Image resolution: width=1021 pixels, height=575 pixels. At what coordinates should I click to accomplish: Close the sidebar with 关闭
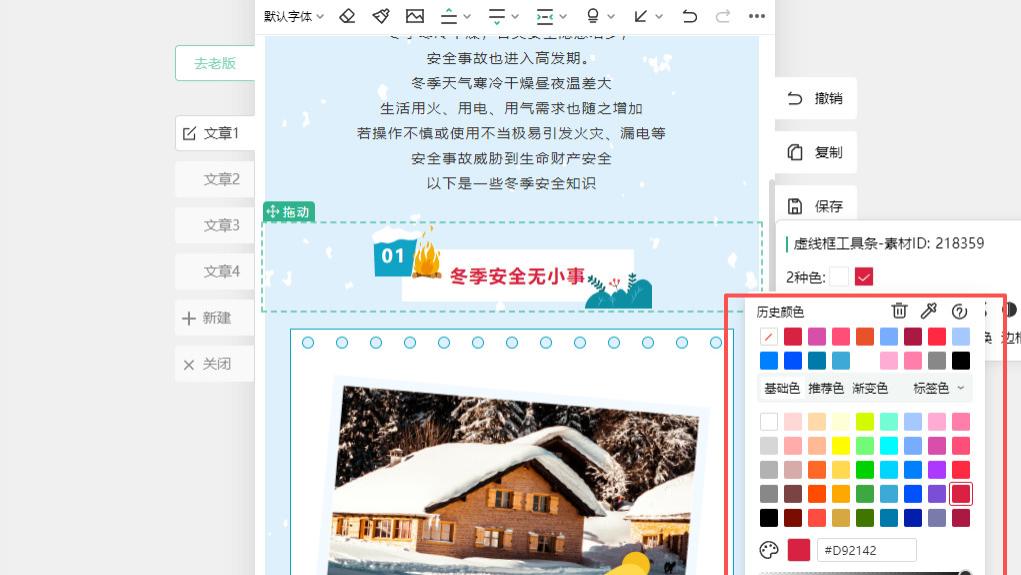tap(215, 364)
